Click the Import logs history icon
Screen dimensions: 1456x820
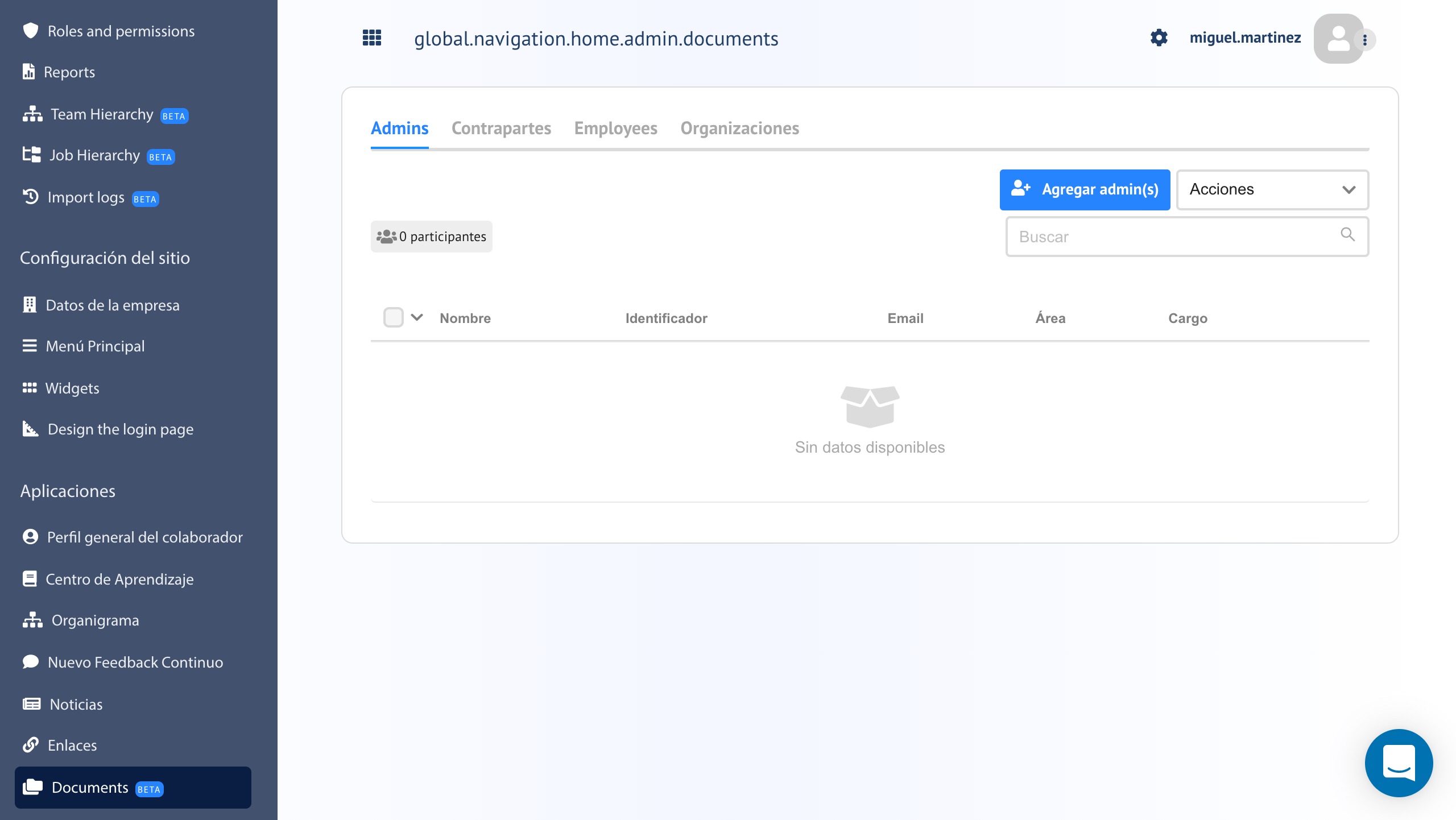click(31, 197)
